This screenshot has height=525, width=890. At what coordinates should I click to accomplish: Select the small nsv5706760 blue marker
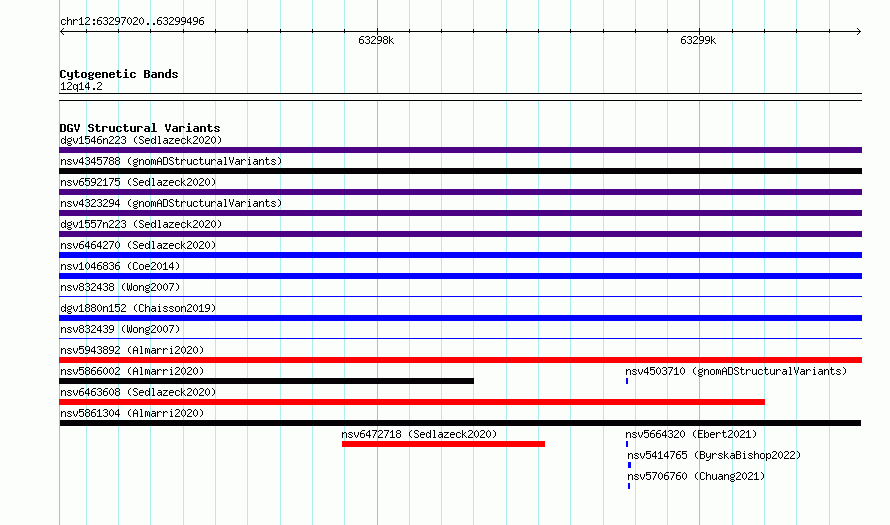click(629, 486)
